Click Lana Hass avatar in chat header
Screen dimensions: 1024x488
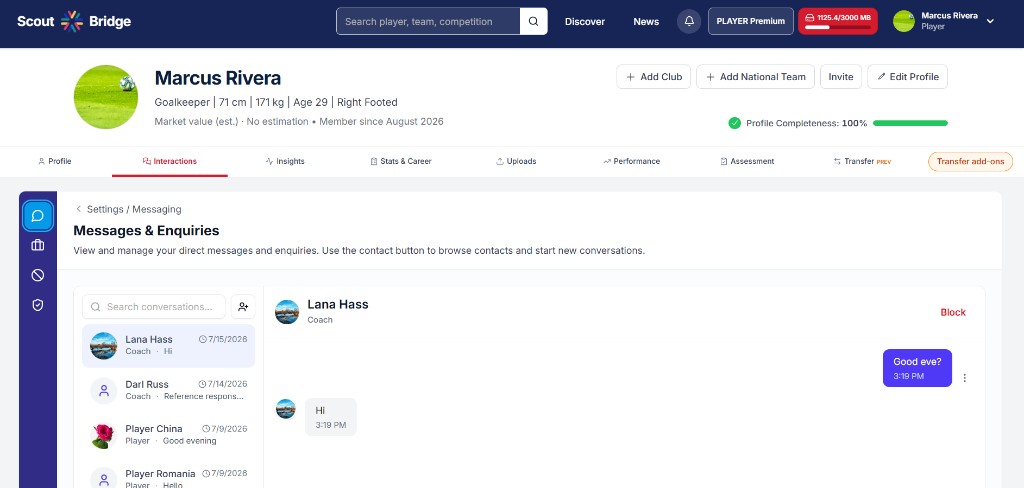(x=287, y=312)
